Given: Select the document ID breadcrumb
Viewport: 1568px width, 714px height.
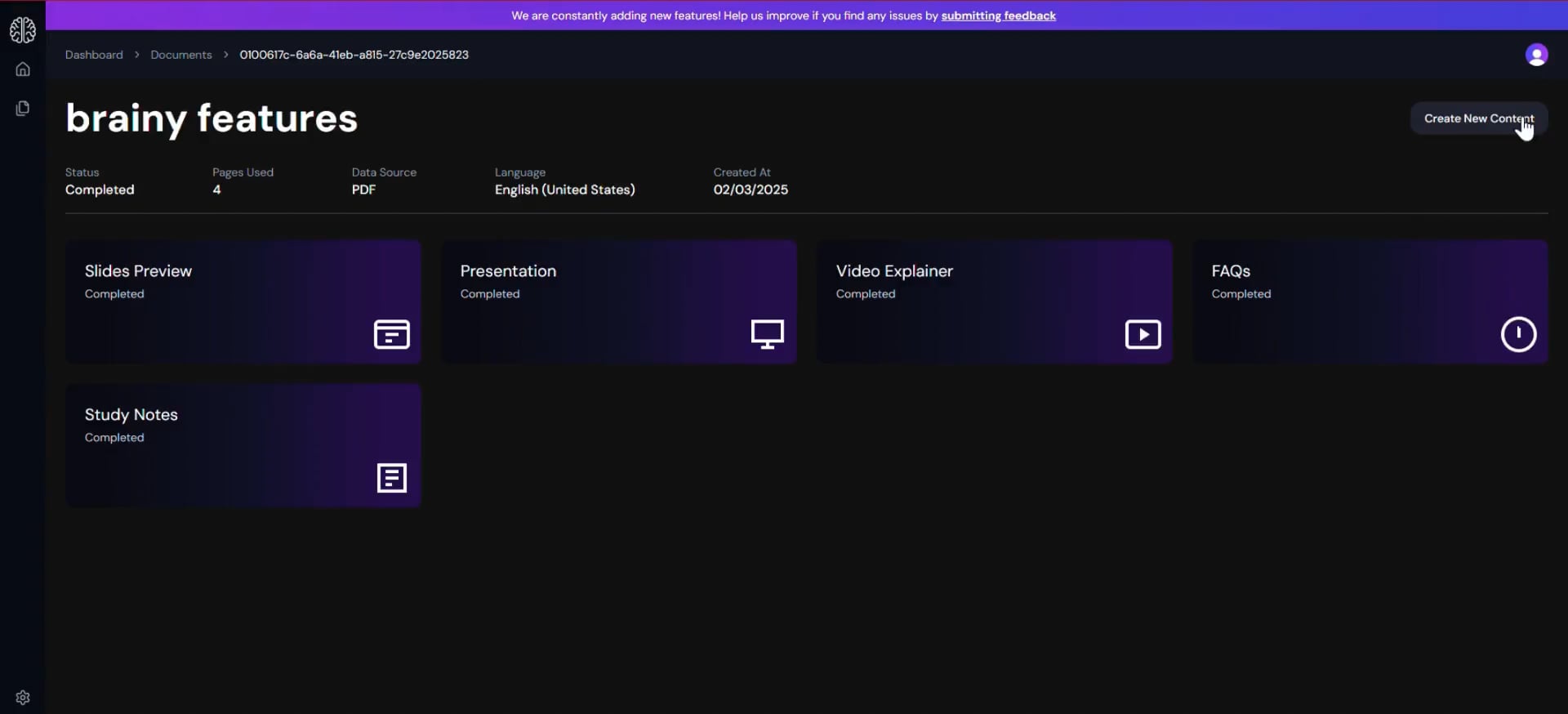Looking at the screenshot, I should pyautogui.click(x=354, y=55).
